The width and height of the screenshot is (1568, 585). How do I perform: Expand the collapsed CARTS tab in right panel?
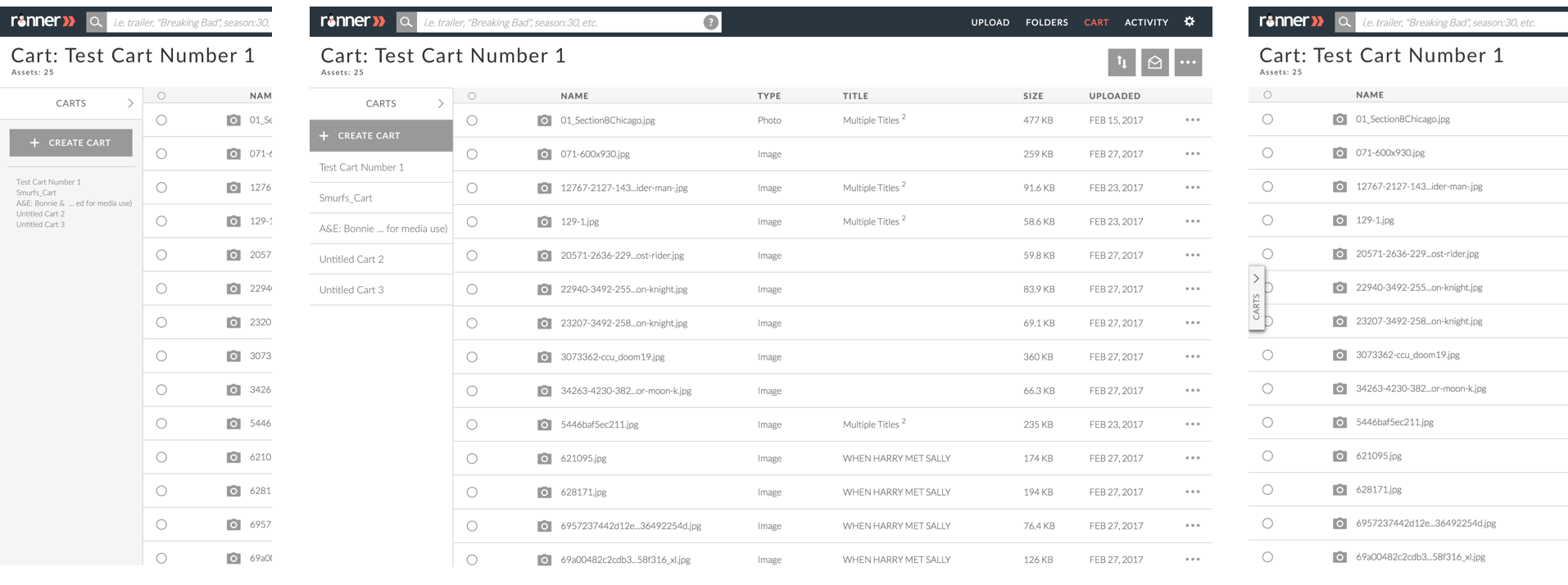tap(1256, 298)
